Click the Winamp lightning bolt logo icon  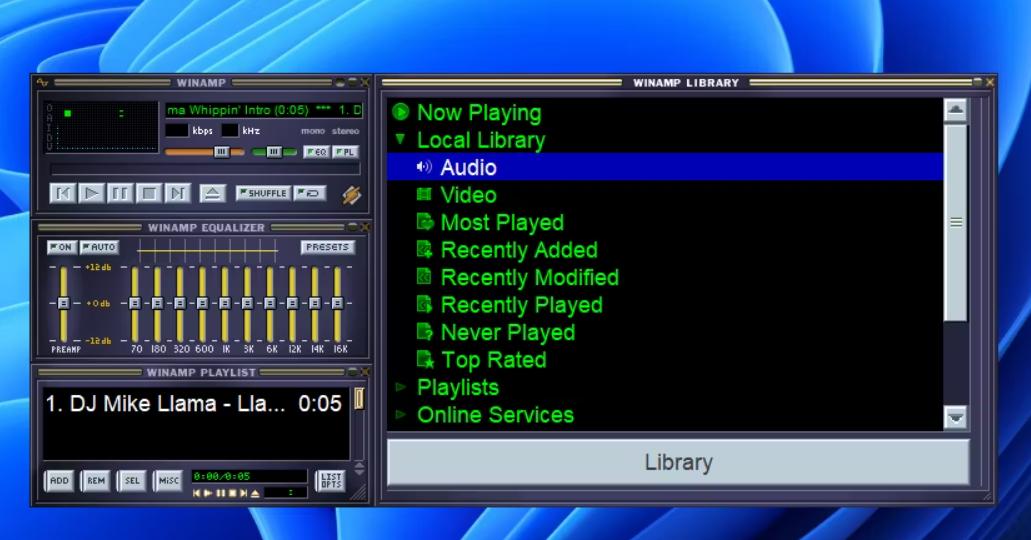(352, 195)
